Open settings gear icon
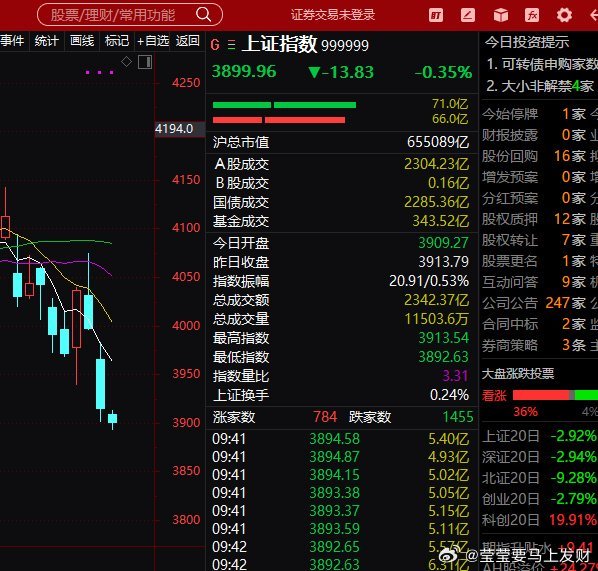 pyautogui.click(x=564, y=15)
